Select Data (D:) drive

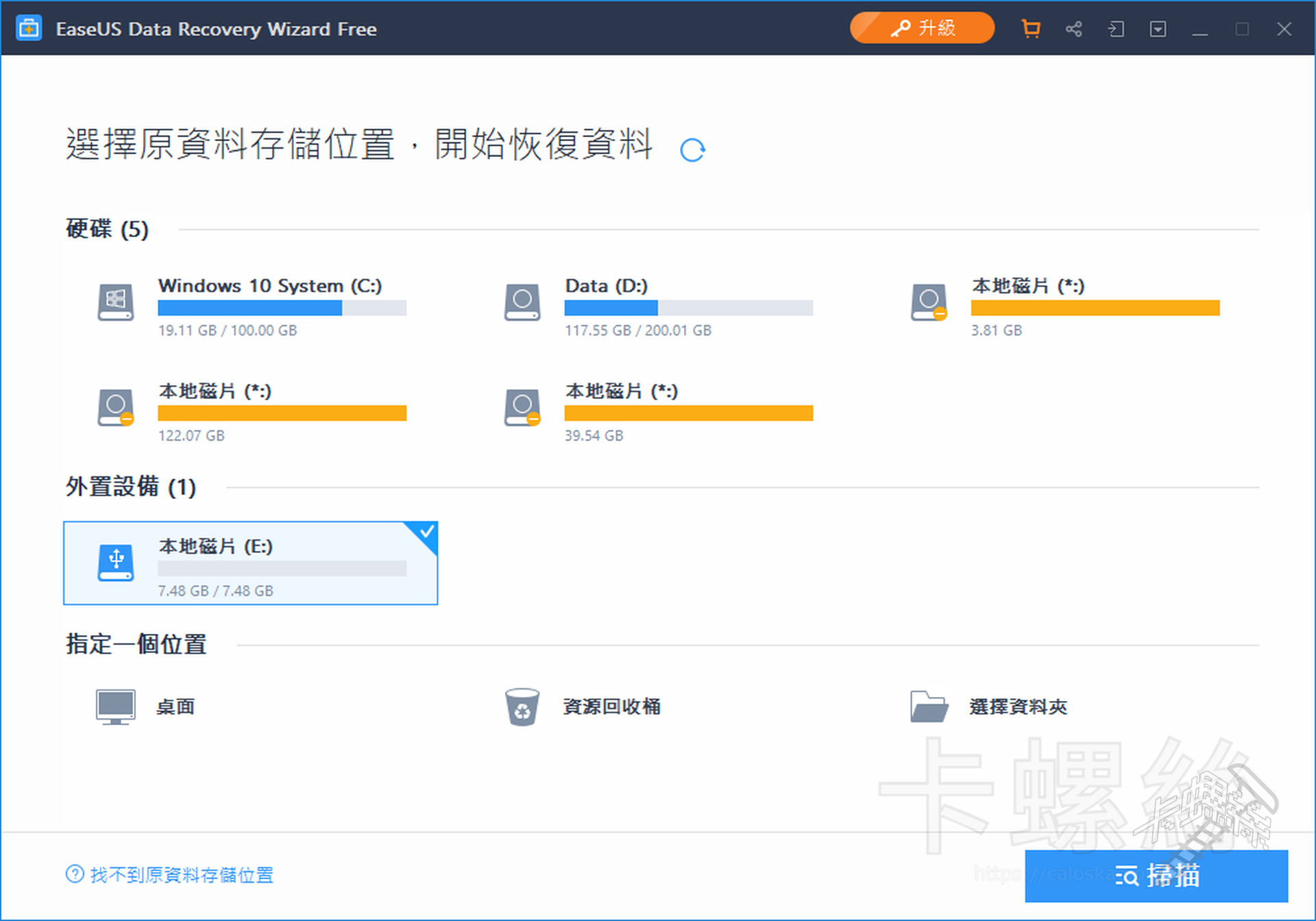[606, 286]
